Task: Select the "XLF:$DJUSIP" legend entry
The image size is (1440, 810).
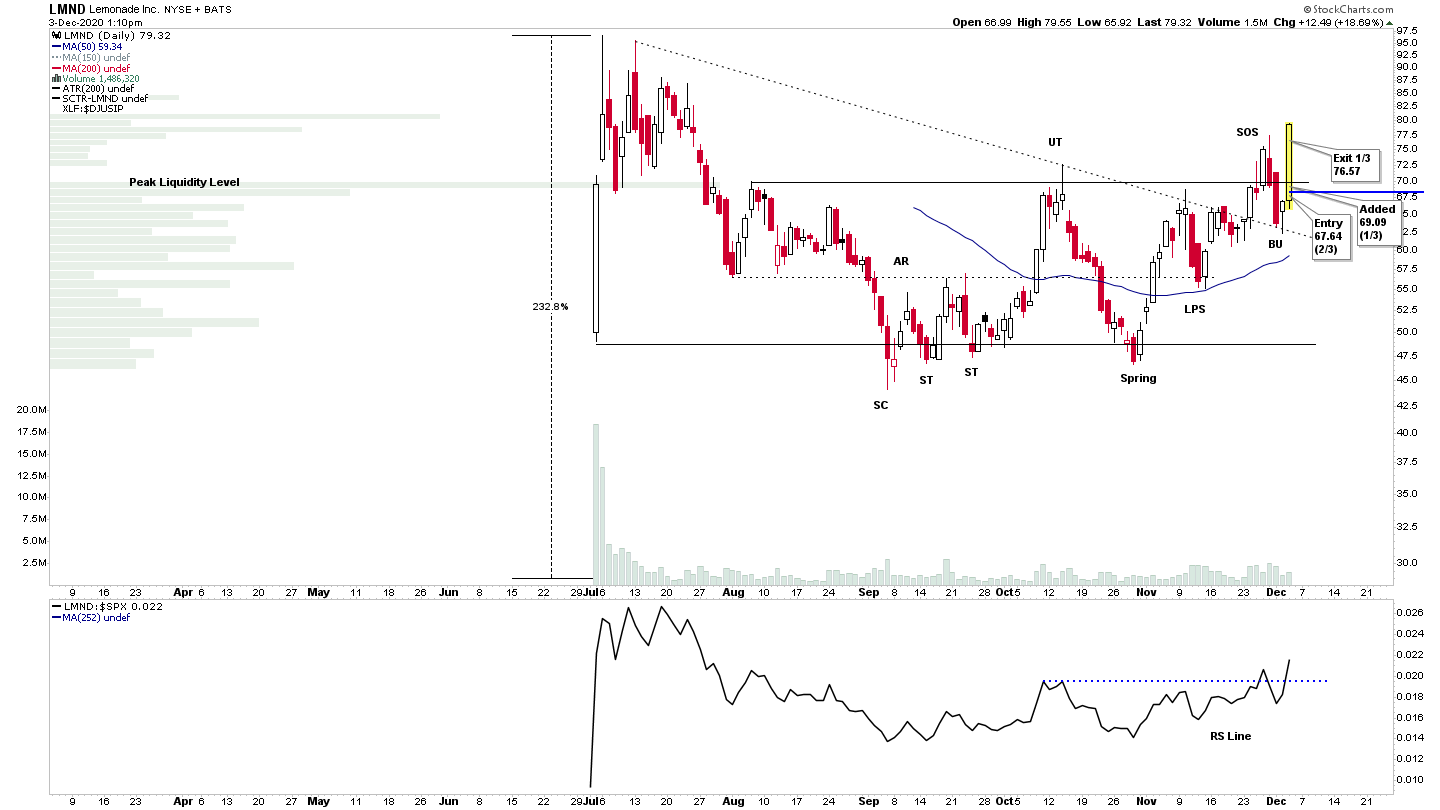Action: pos(92,108)
